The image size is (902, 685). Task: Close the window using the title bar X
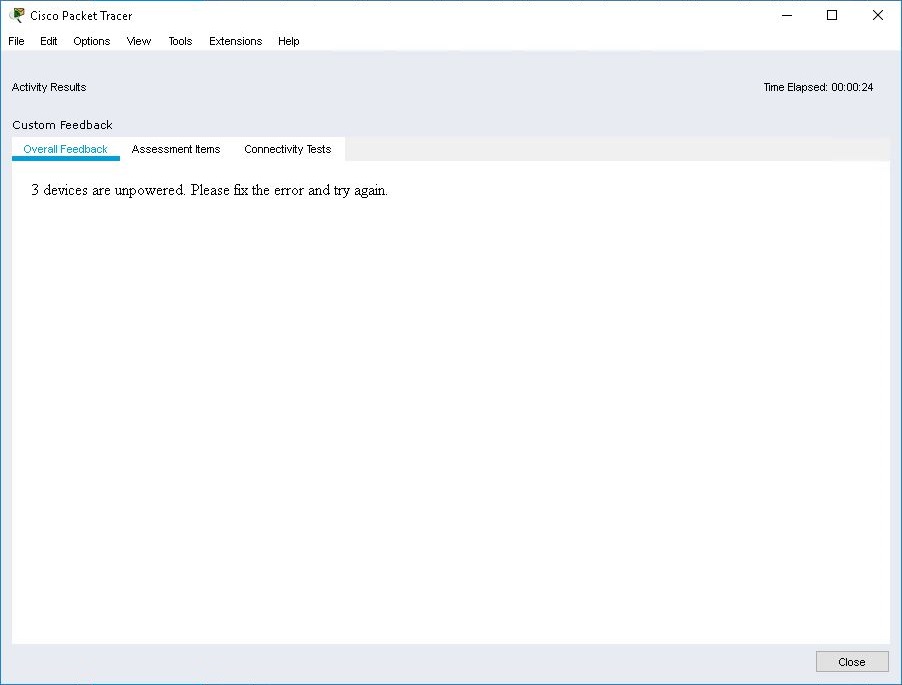(877, 15)
